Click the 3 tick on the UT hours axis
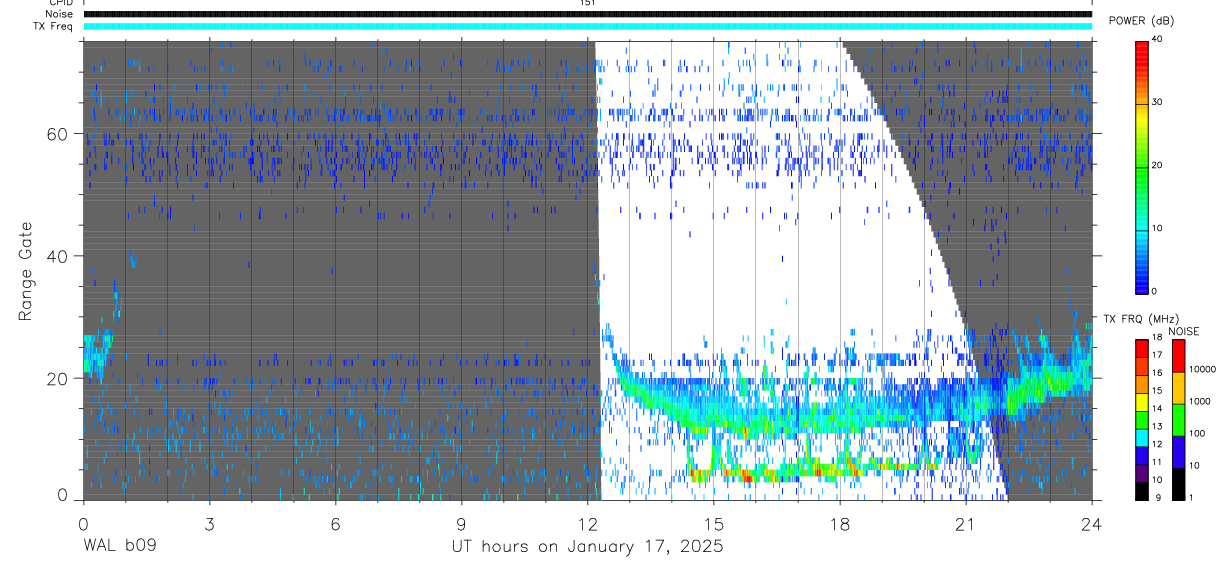Screen dimensions: 1228x567 coord(209,523)
